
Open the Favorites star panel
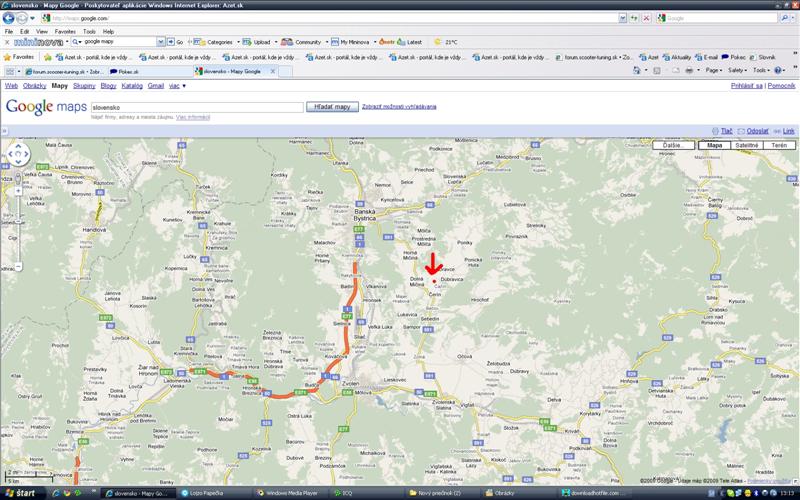tap(18, 57)
